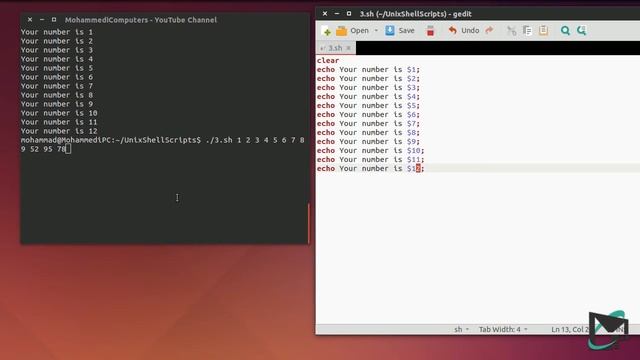Maximize the gedit window
Image resolution: width=640 pixels, height=360 pixels.
(349, 14)
